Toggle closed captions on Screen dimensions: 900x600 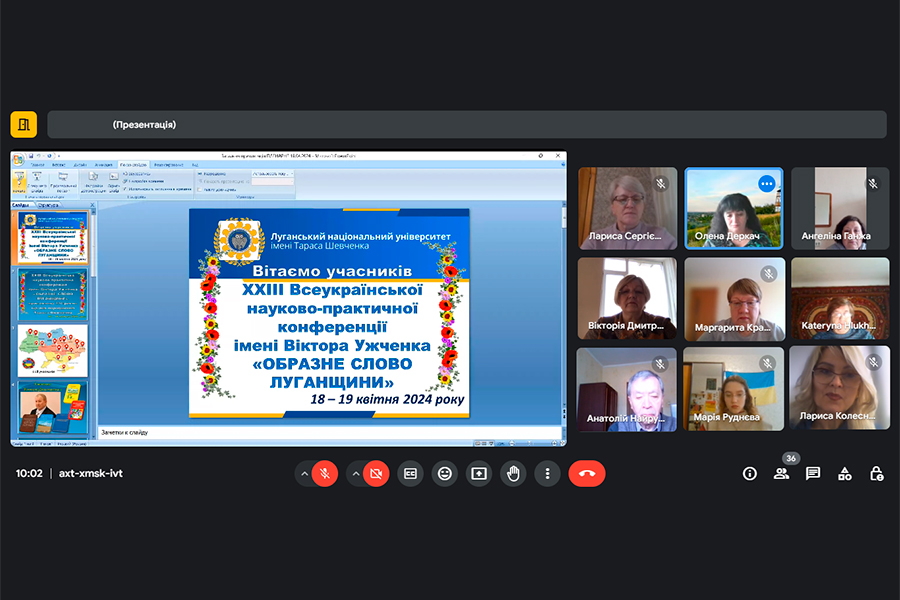pyautogui.click(x=410, y=474)
